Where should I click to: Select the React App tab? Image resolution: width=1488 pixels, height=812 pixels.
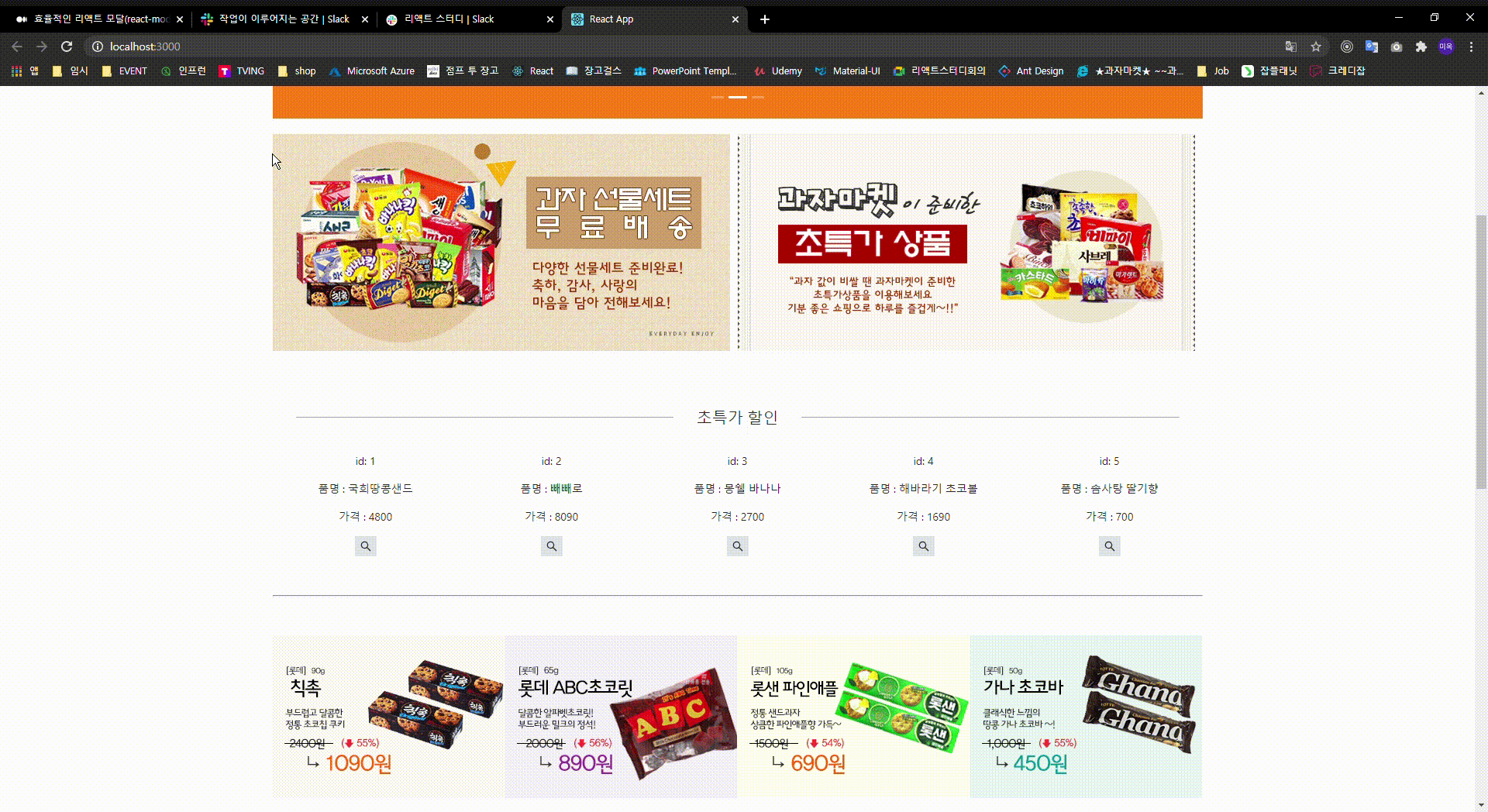coord(654,19)
